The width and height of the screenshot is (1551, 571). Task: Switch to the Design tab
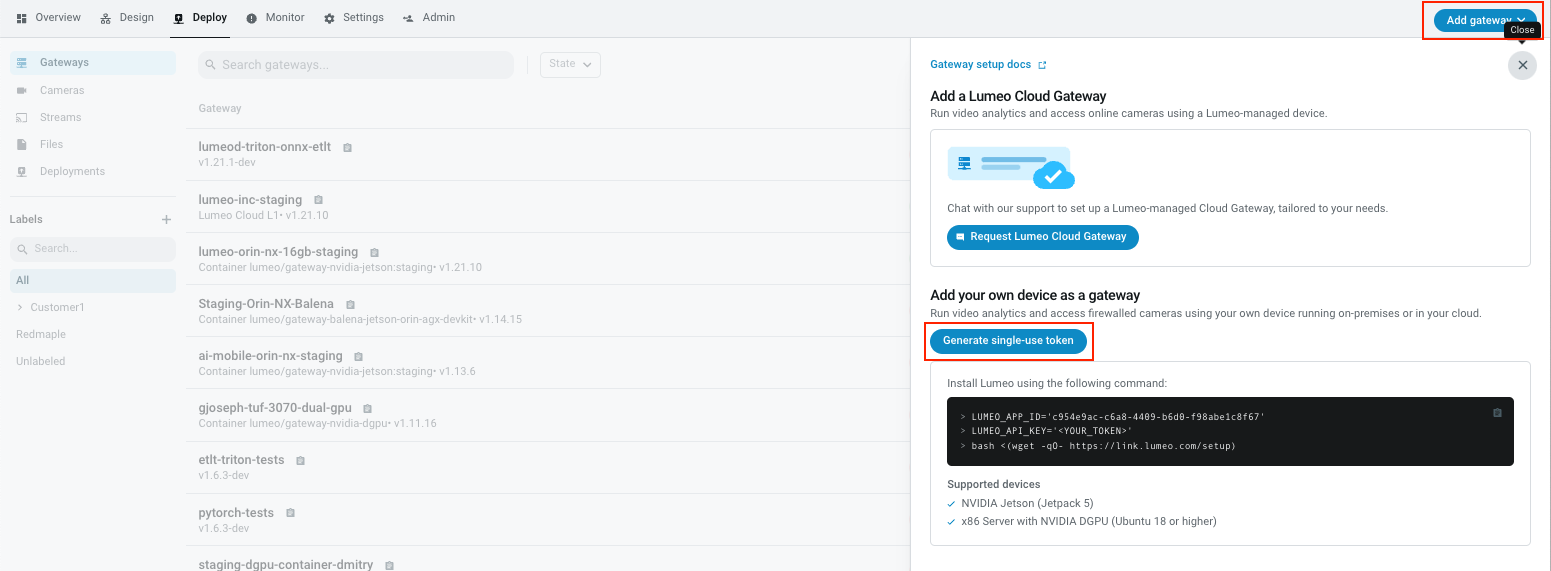(x=127, y=18)
